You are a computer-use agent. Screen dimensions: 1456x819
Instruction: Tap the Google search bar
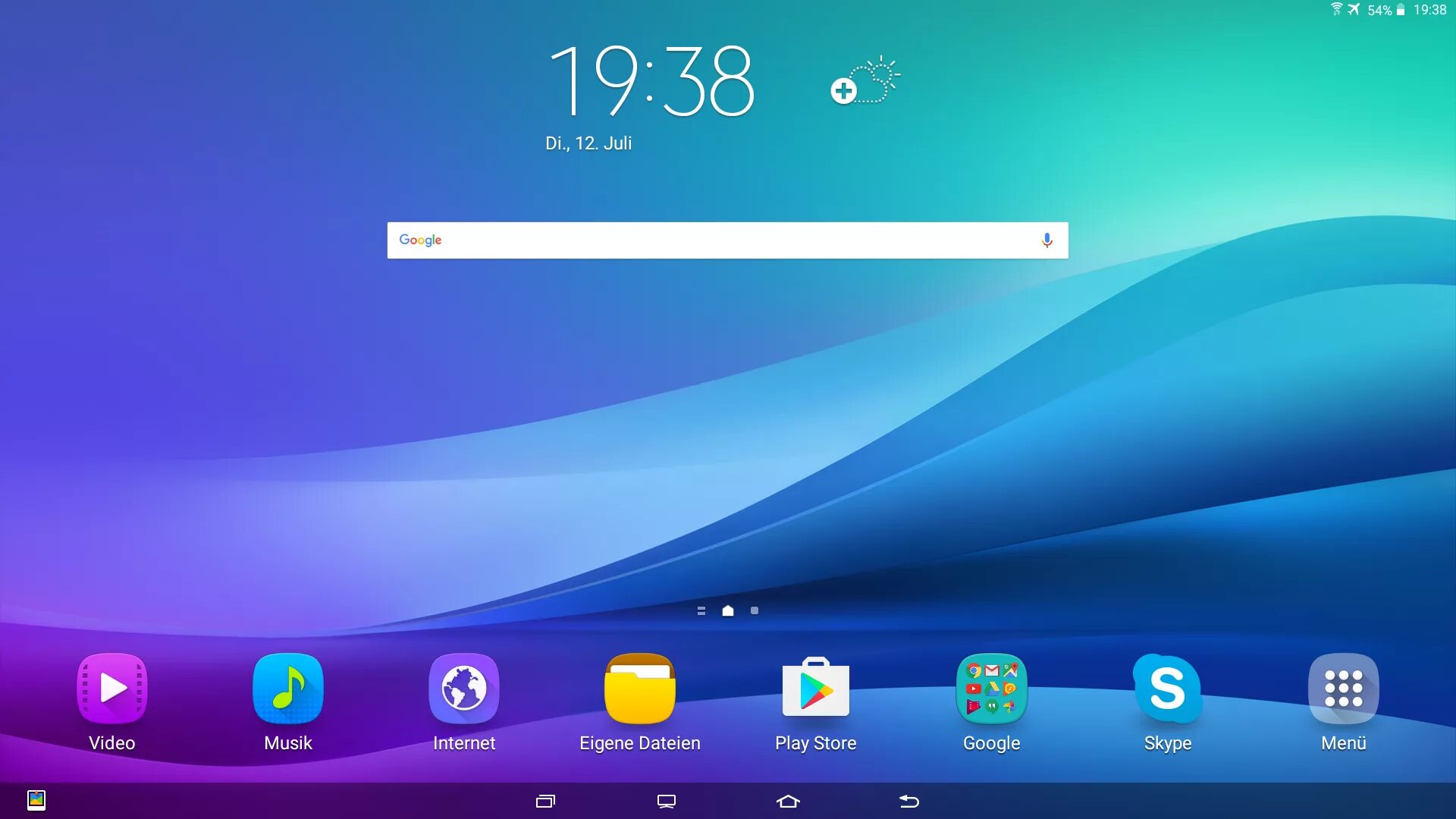coord(727,240)
